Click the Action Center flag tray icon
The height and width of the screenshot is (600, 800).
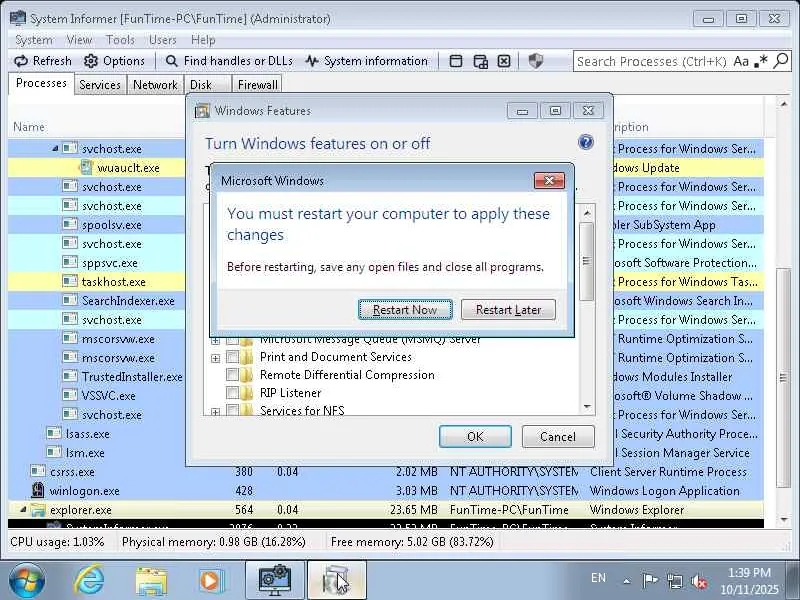[650, 581]
